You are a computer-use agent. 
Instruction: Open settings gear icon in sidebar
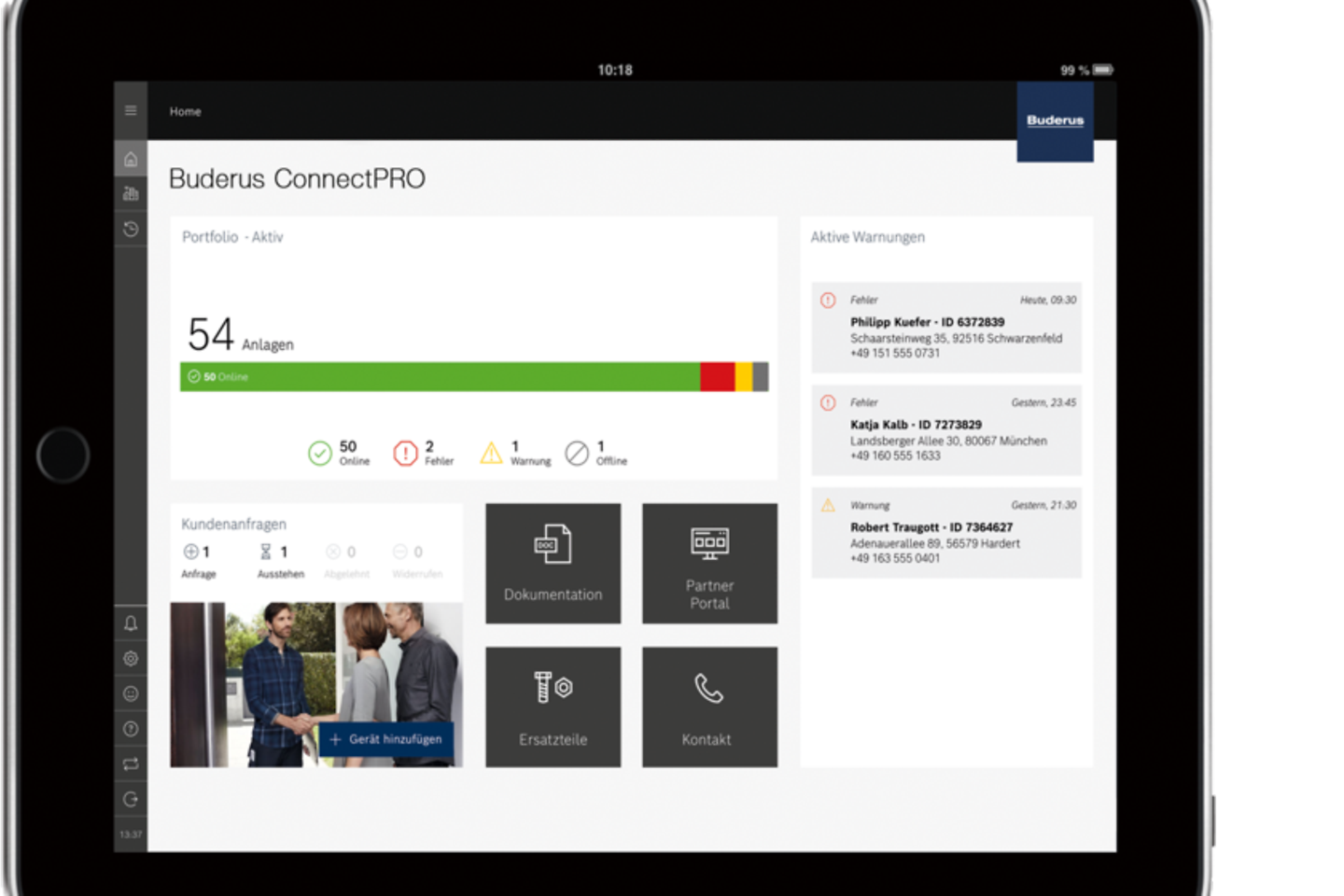[x=131, y=658]
